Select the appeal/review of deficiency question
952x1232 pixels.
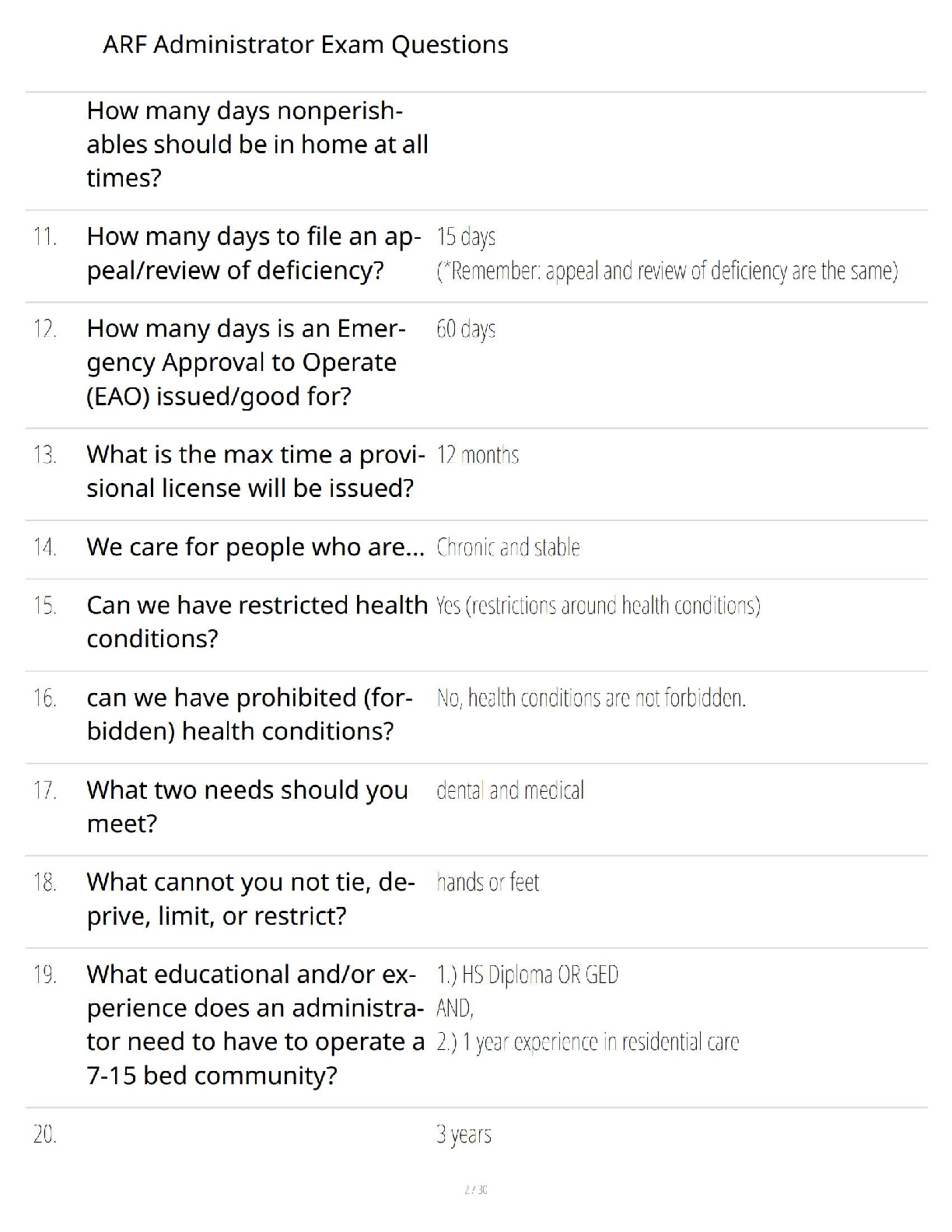(254, 253)
